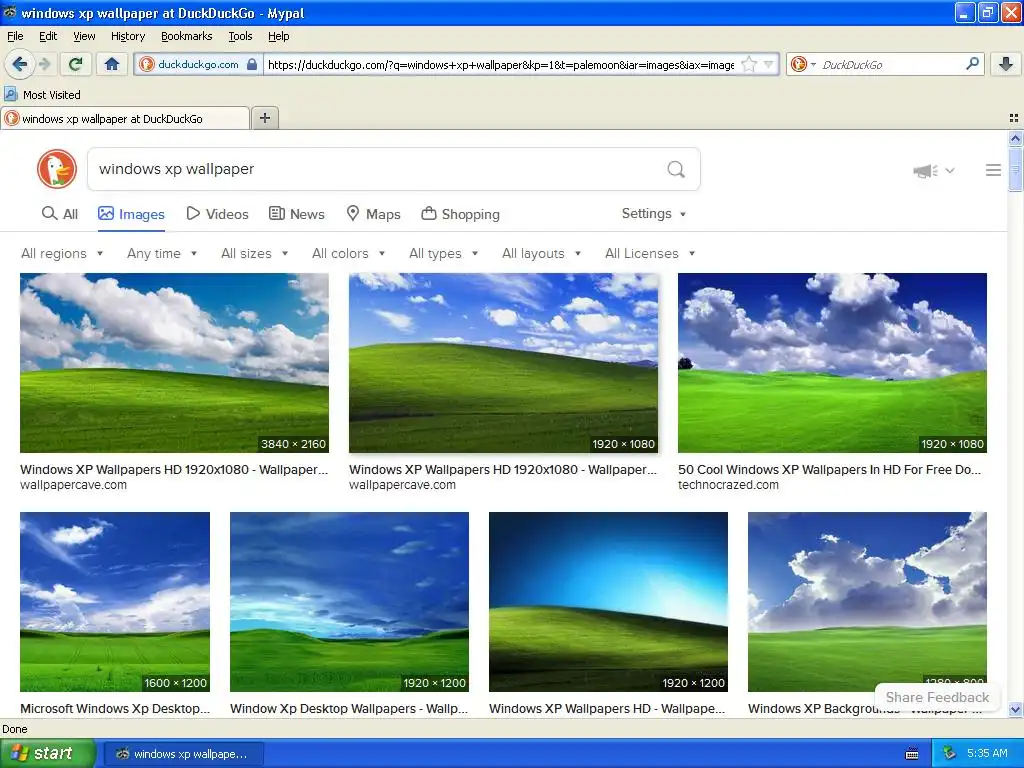Screen dimensions: 1024x768
Task: Open the File menu
Action: point(15,36)
